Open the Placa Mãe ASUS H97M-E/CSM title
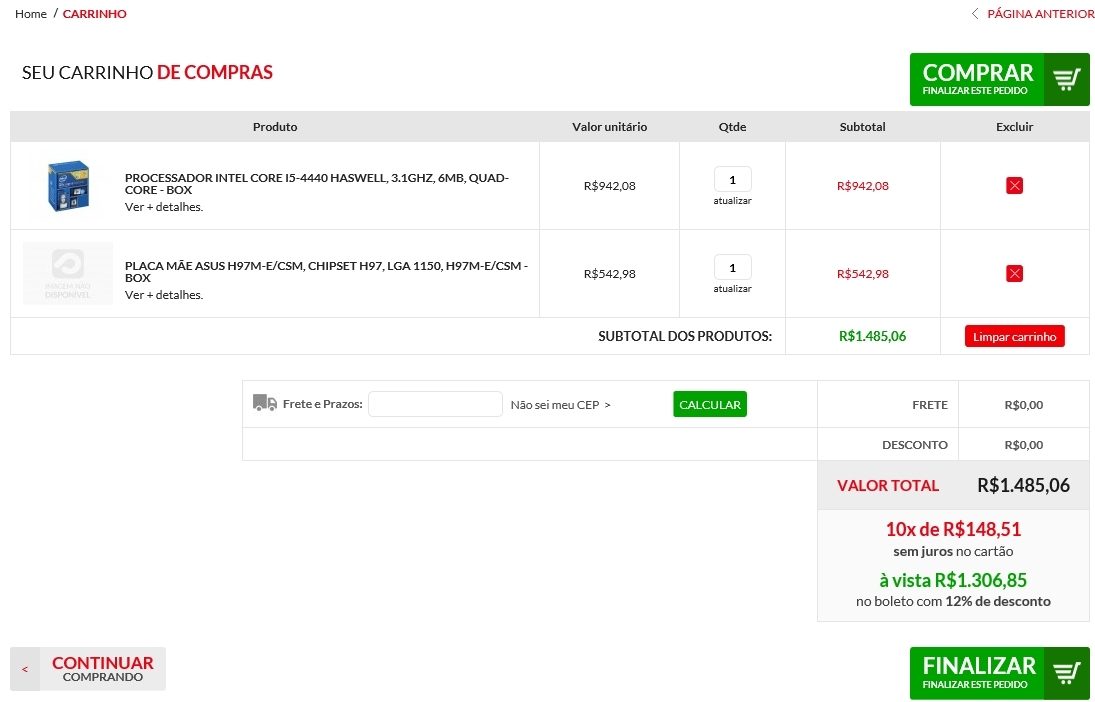This screenshot has width=1095, height=702. [x=326, y=272]
